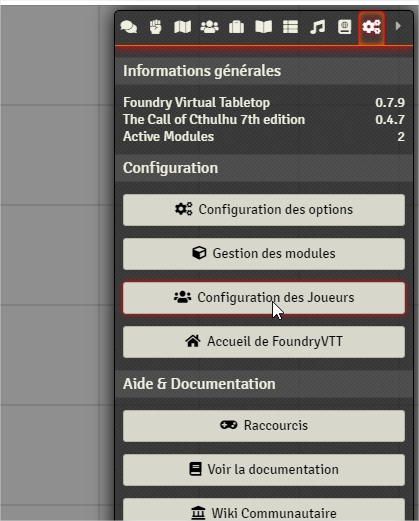The image size is (419, 521).
Task: Click Configuration des options button
Action: point(264,210)
